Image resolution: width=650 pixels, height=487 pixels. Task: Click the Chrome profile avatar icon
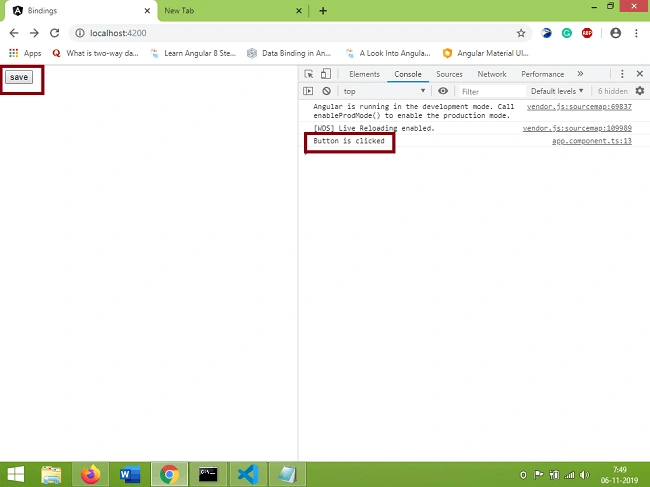[x=616, y=33]
